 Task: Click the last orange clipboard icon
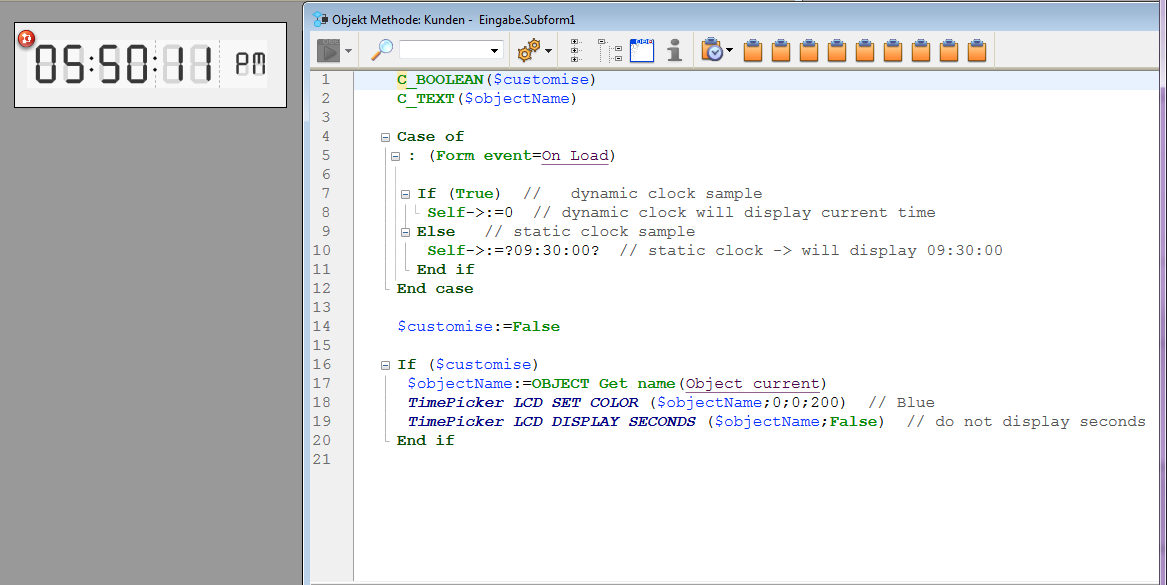coord(977,50)
